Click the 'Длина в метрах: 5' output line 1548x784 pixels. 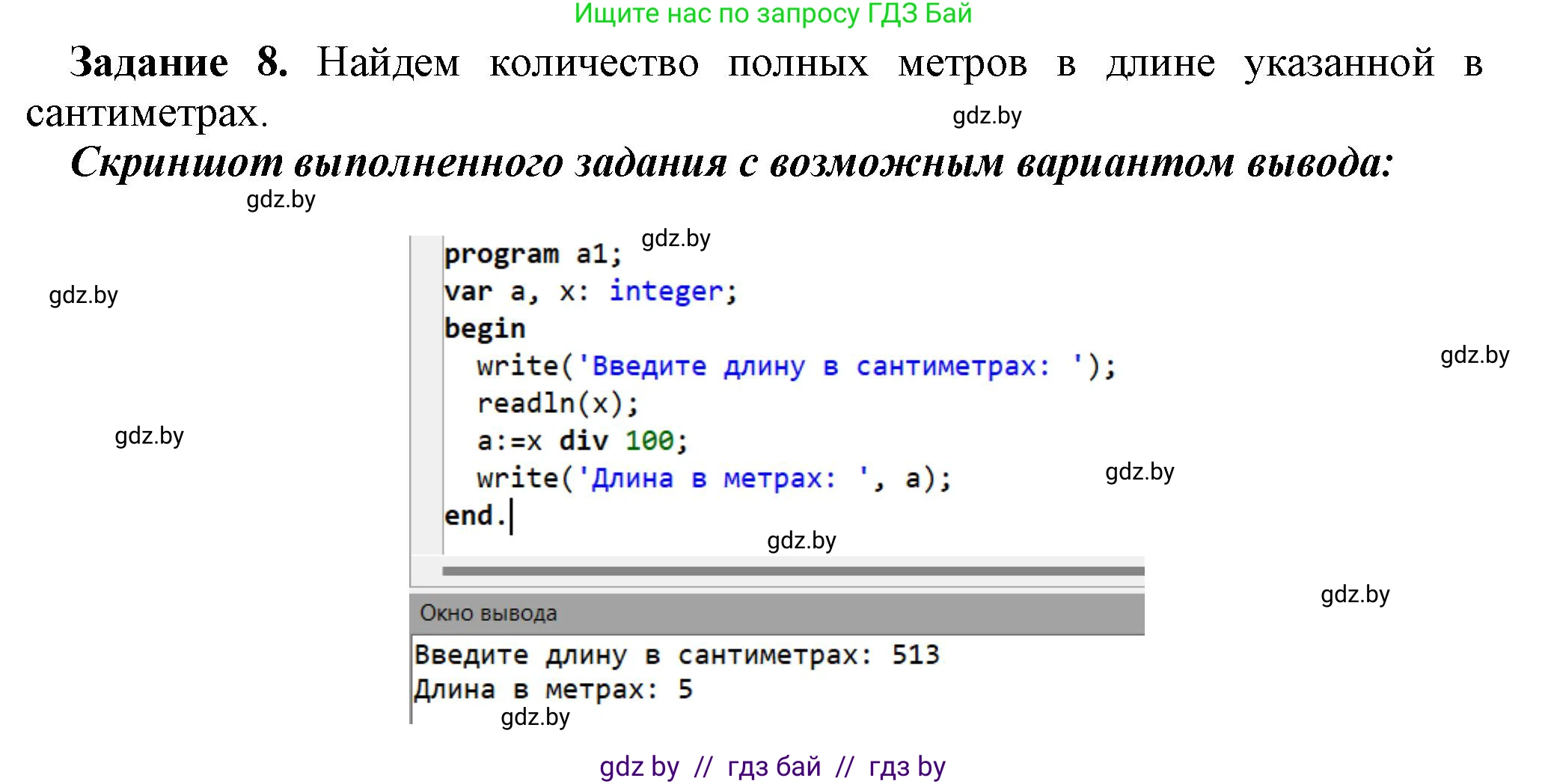553,690
